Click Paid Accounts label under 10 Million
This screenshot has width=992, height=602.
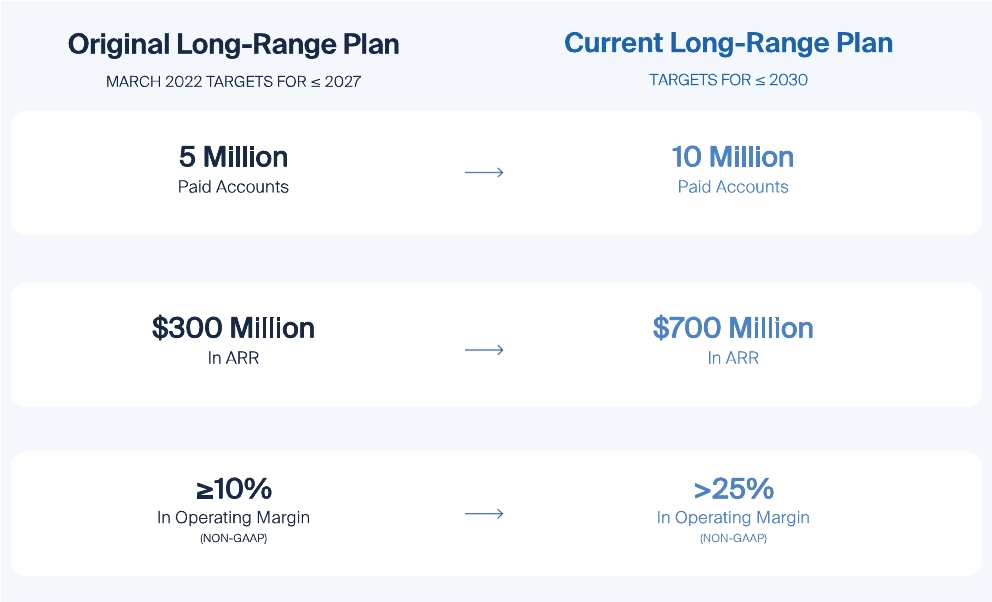click(733, 187)
